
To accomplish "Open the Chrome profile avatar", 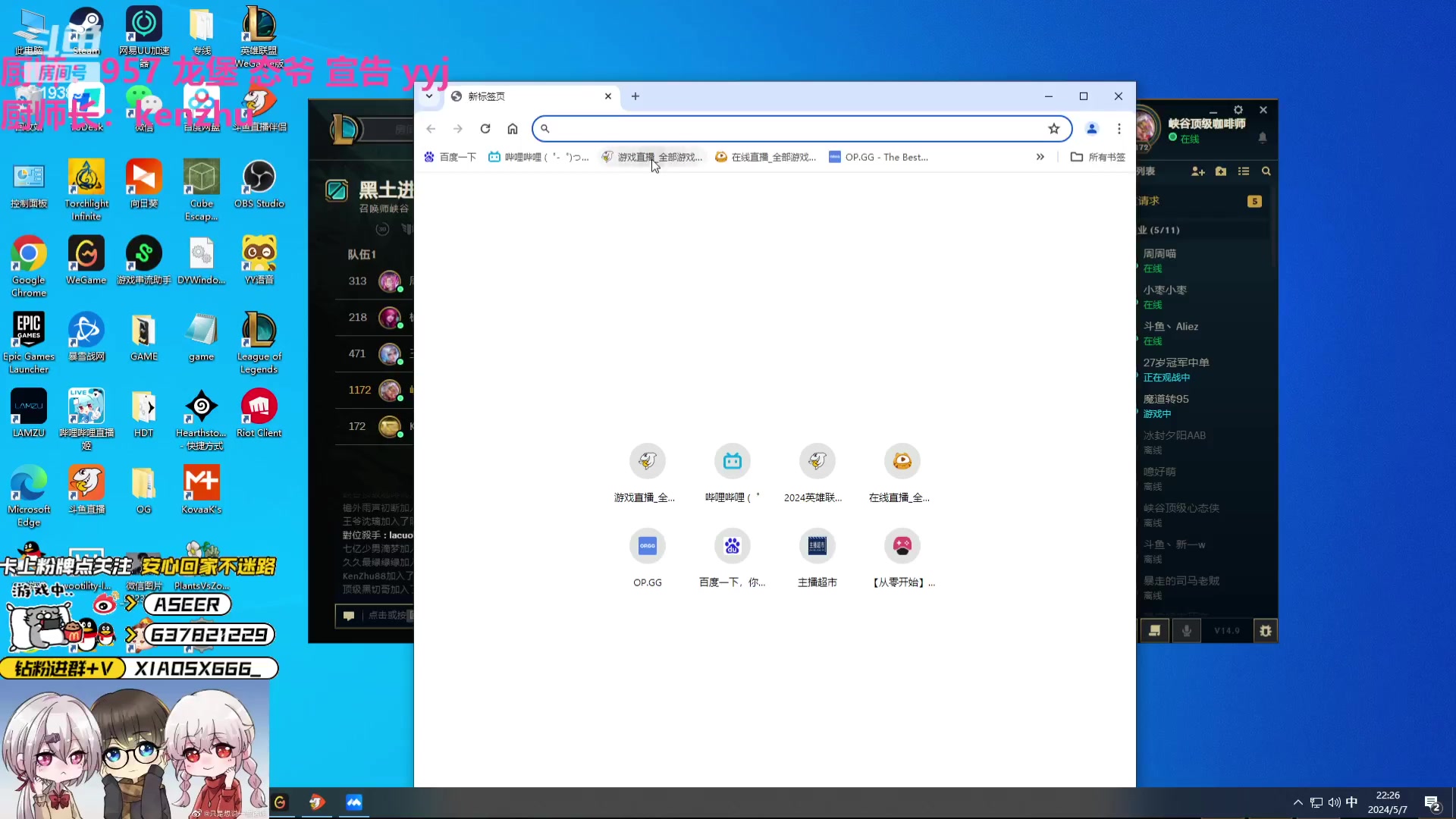I will coord(1092,129).
